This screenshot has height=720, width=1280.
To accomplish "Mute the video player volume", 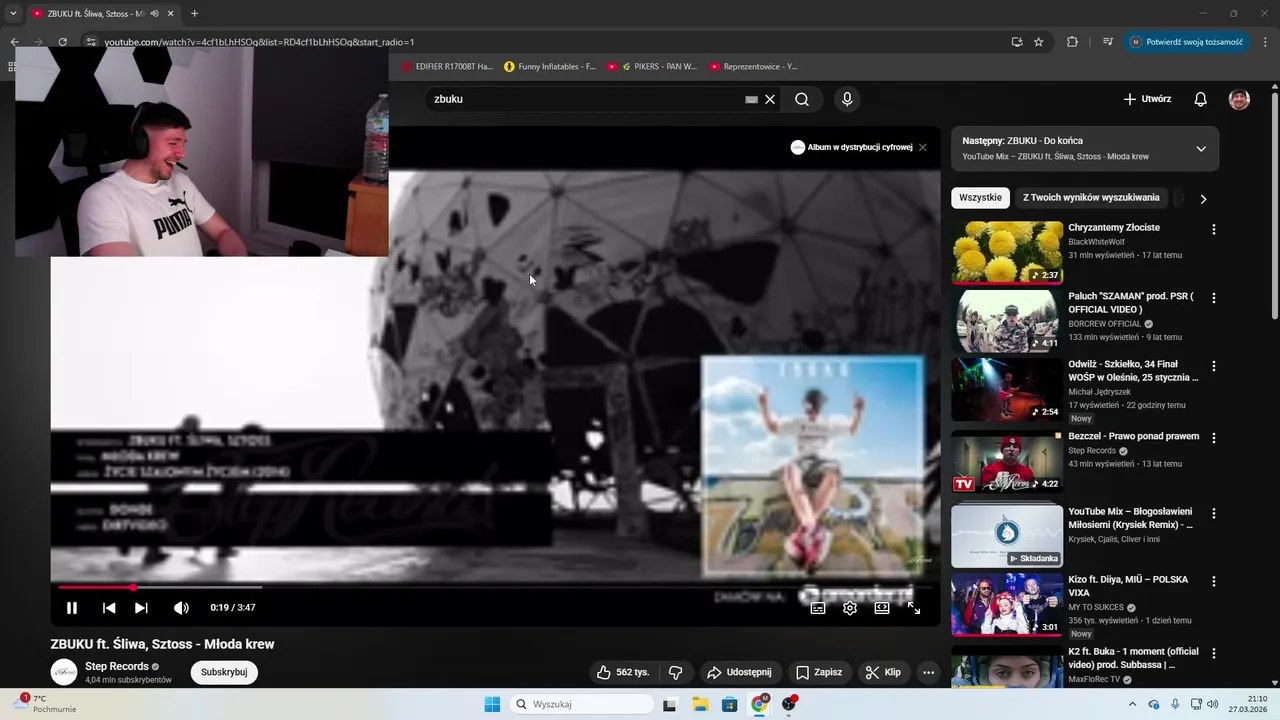I will [181, 608].
